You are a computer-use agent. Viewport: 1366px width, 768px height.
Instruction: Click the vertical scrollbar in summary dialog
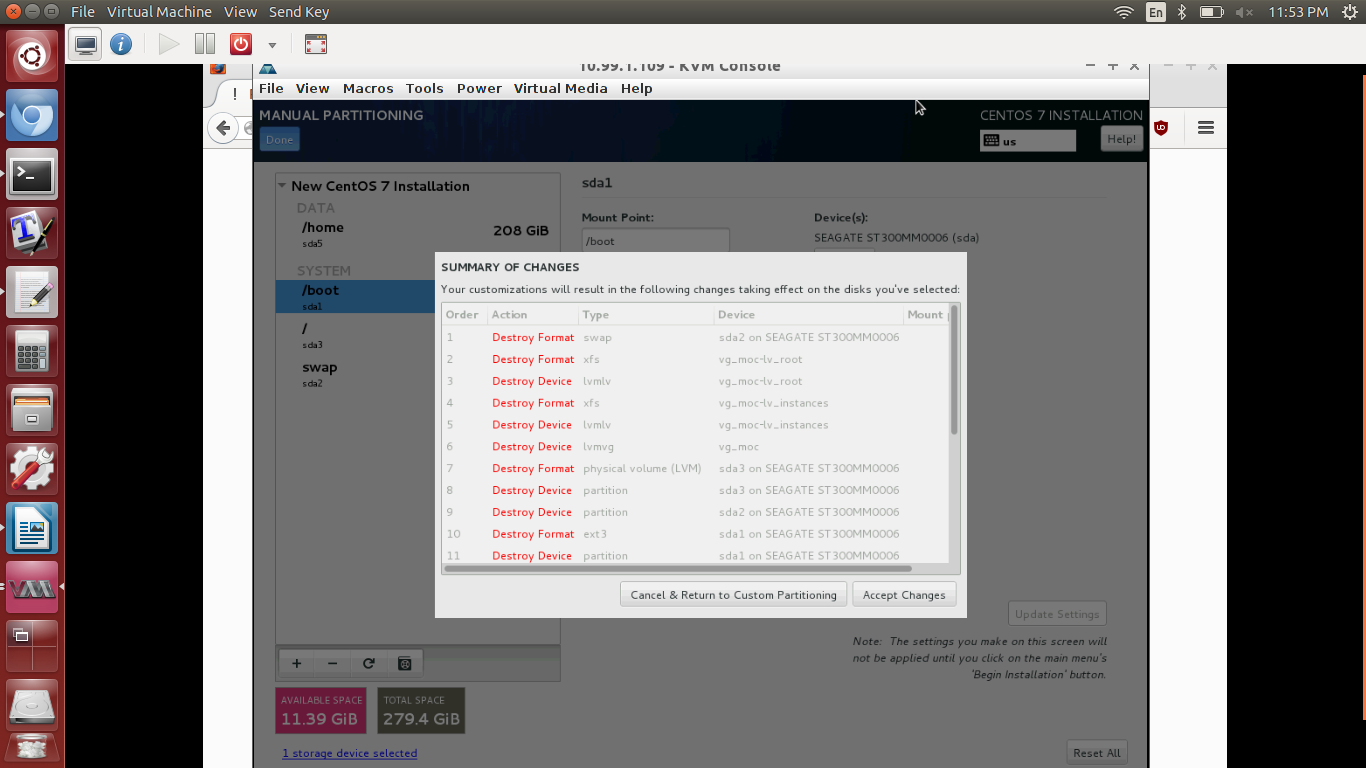pos(954,370)
